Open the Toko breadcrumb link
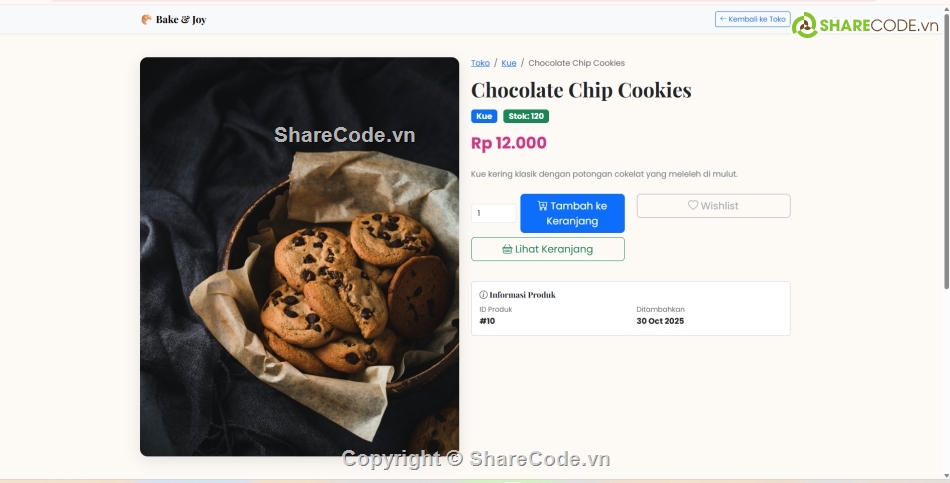 click(x=480, y=63)
